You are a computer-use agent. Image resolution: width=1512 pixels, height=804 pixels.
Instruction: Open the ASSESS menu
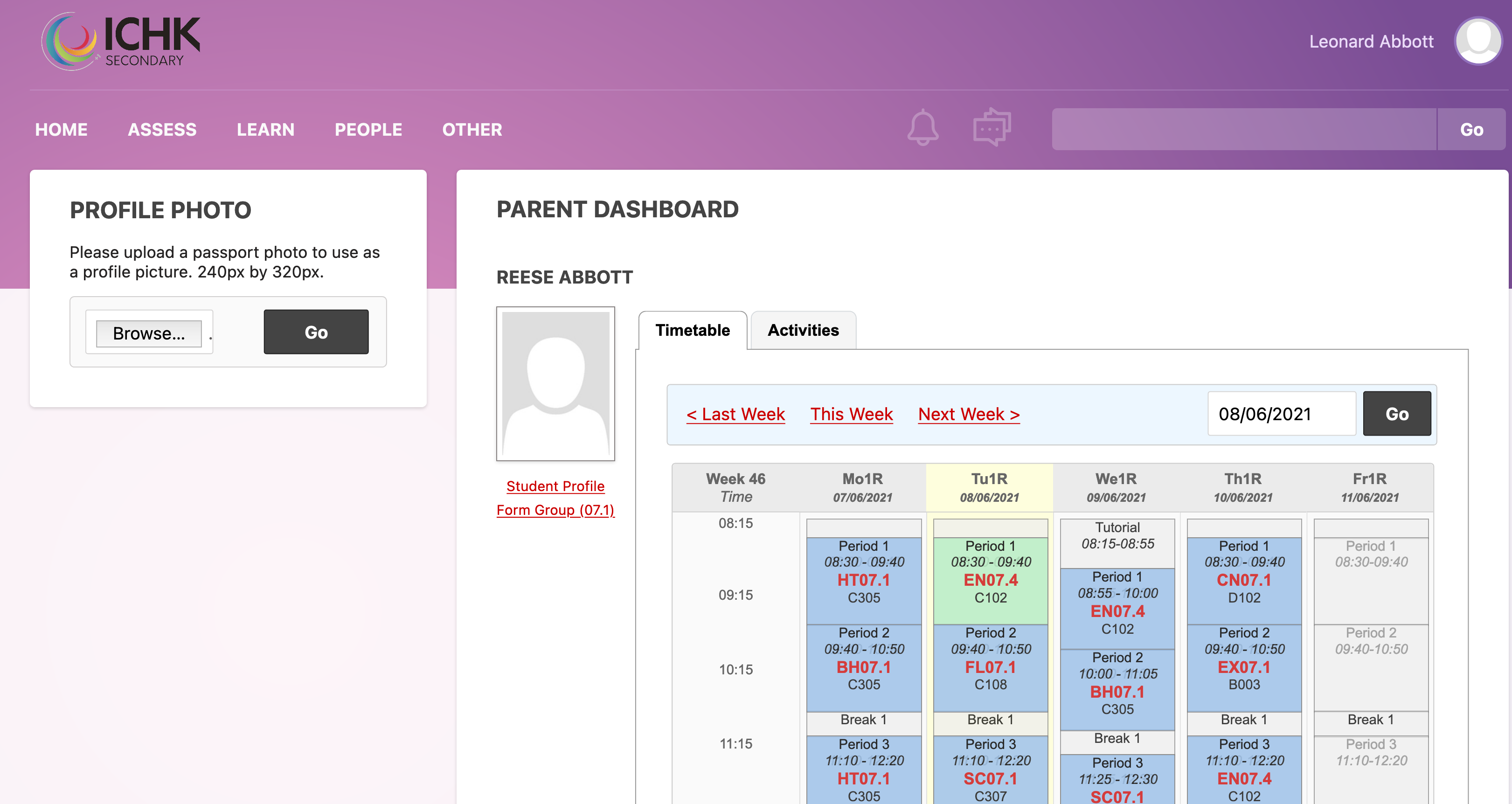click(162, 130)
